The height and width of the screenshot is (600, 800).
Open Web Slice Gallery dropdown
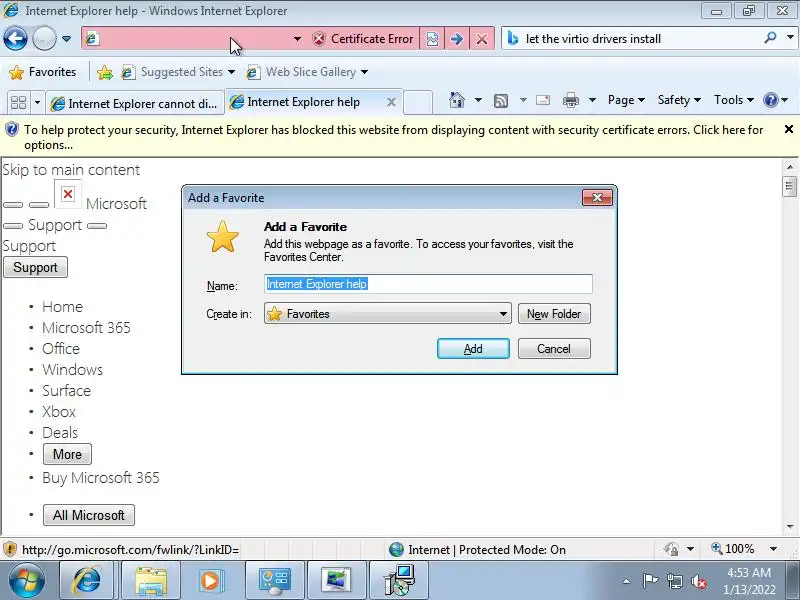tap(307, 72)
